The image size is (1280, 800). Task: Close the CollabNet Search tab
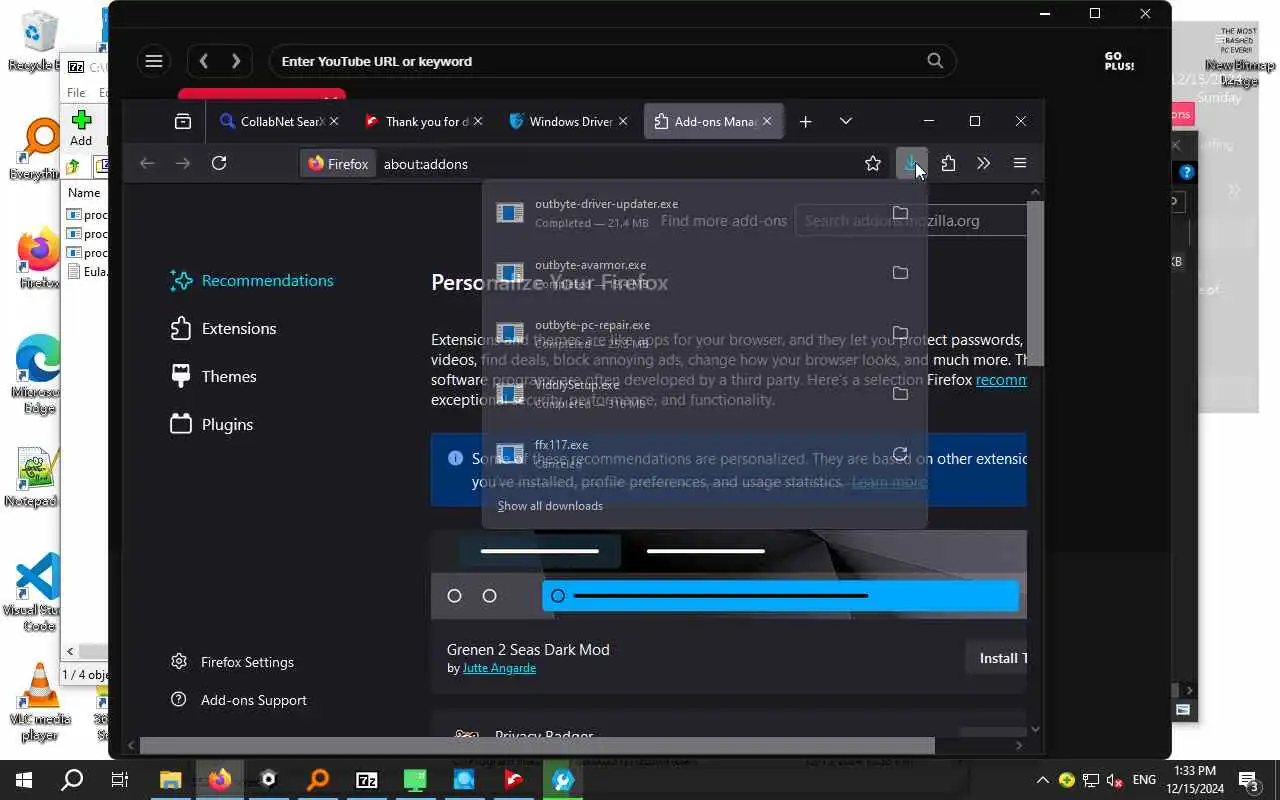(334, 121)
